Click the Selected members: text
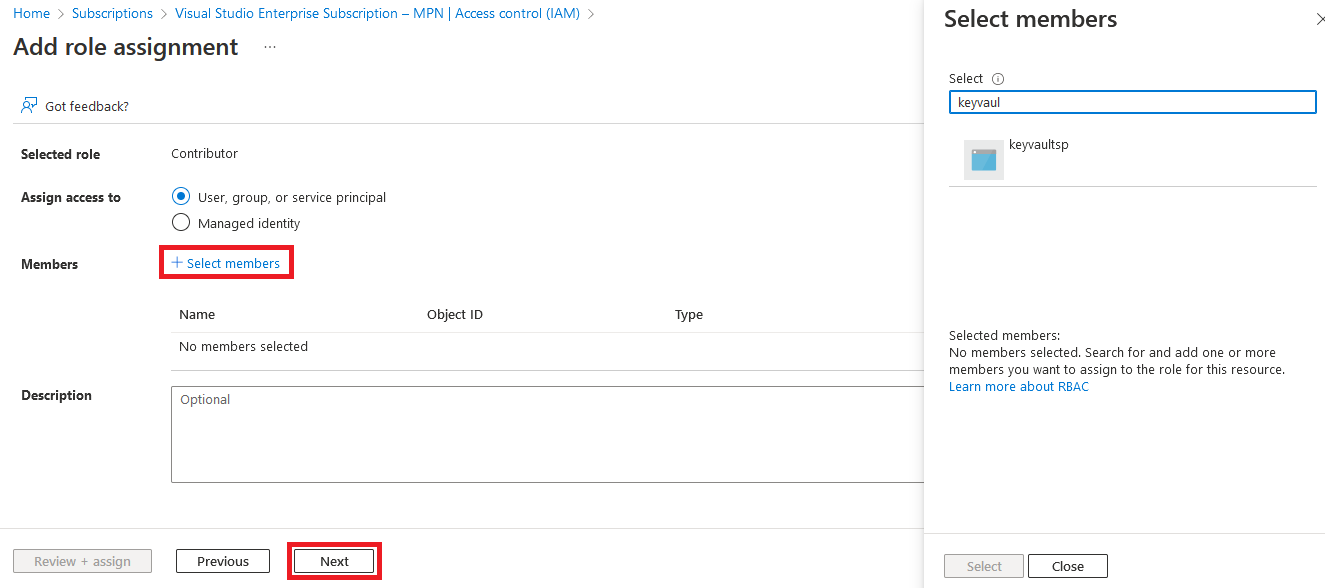 tap(1004, 336)
